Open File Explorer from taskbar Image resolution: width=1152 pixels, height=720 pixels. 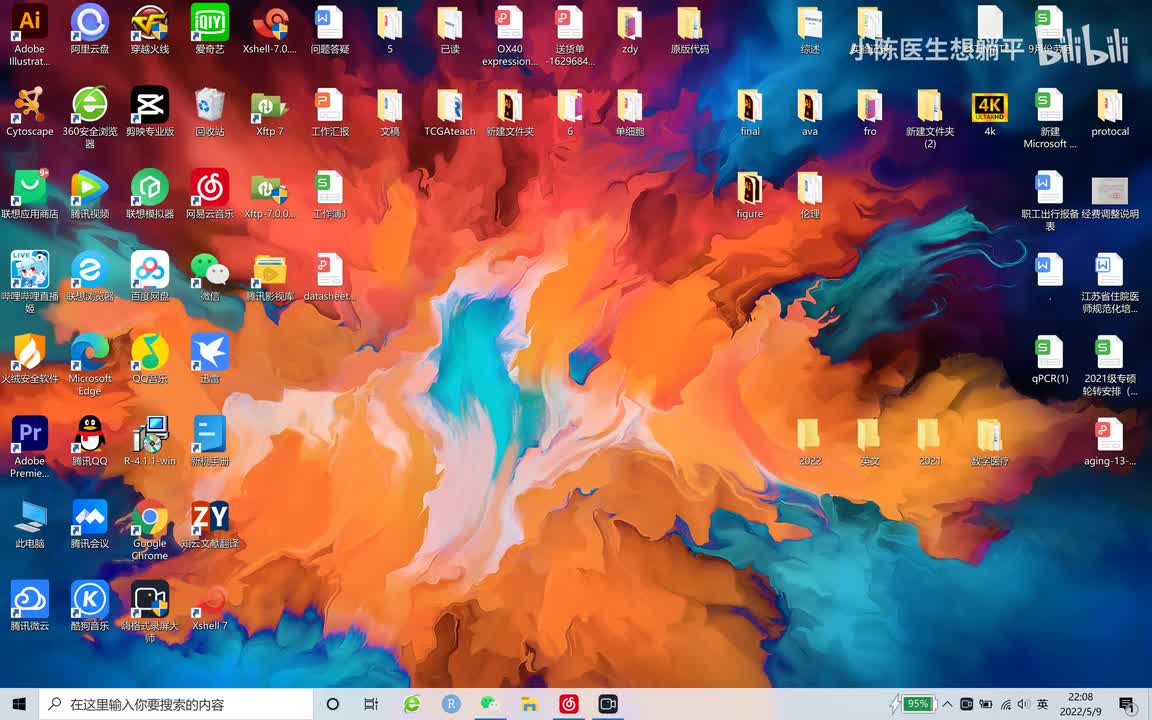point(529,704)
